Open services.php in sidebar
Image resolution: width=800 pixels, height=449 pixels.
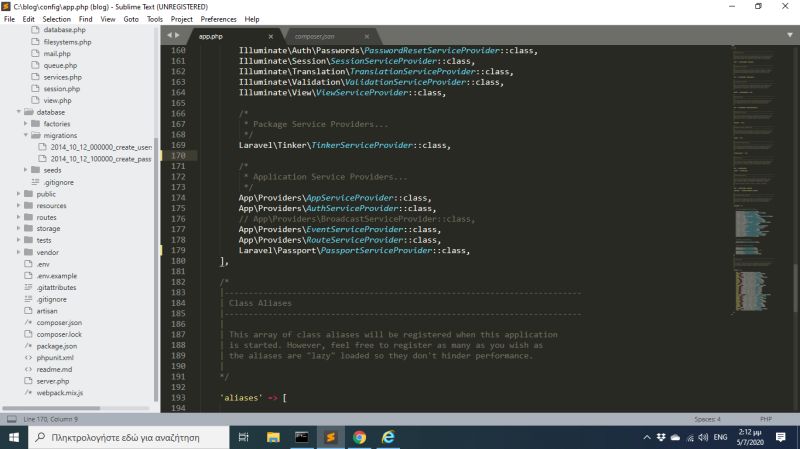62,77
